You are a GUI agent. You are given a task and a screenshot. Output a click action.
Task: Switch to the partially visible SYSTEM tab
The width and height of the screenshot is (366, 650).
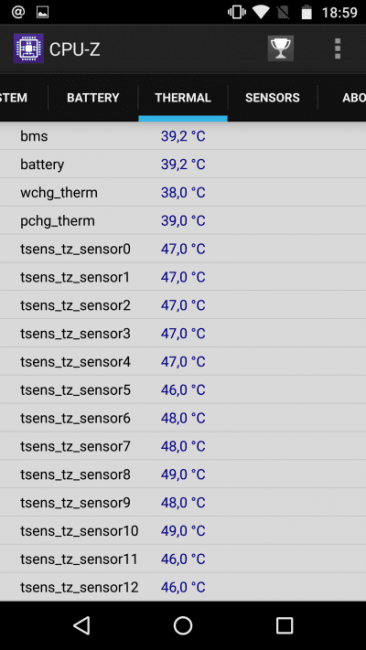(23, 98)
